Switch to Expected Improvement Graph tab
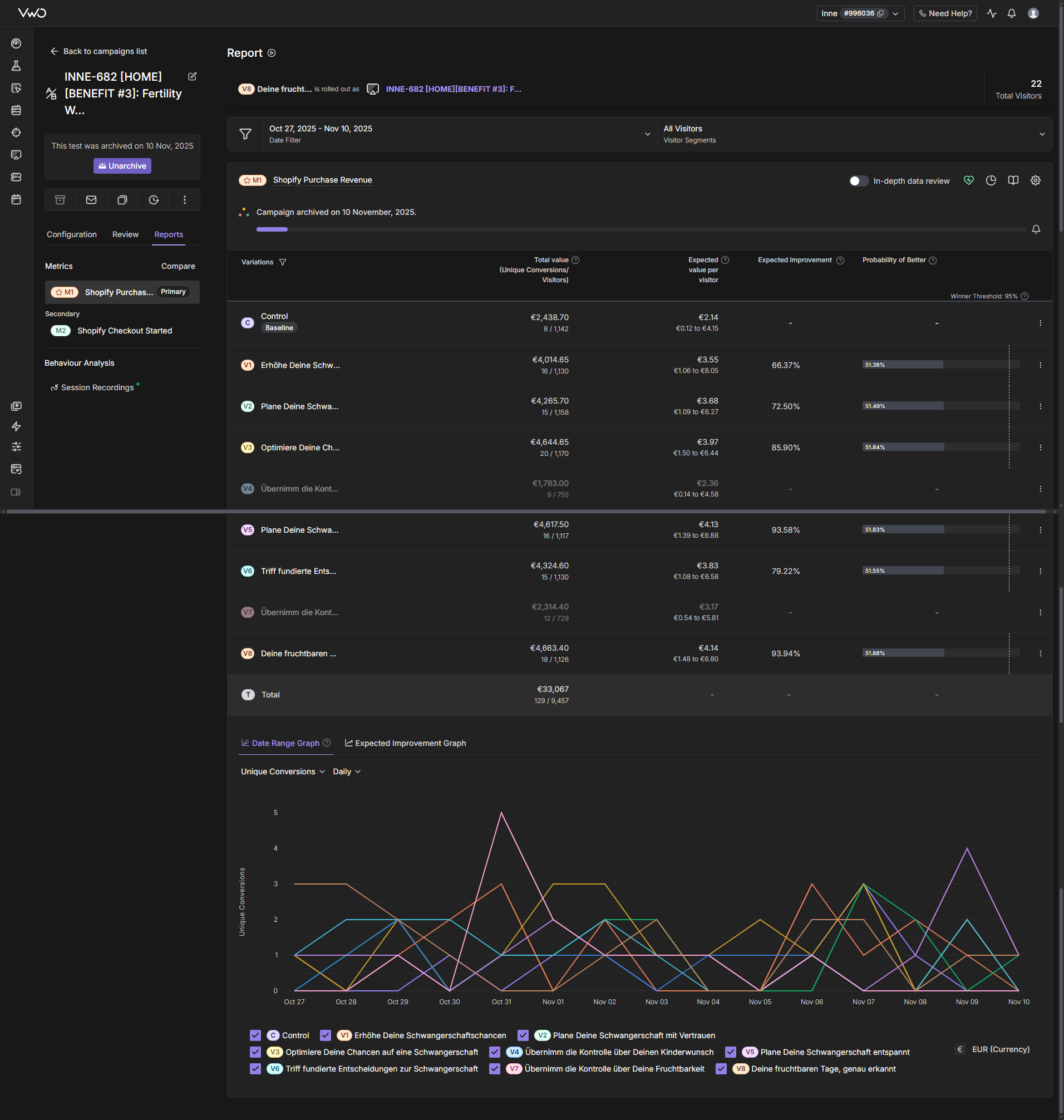This screenshot has height=1120, width=1064. pos(405,743)
